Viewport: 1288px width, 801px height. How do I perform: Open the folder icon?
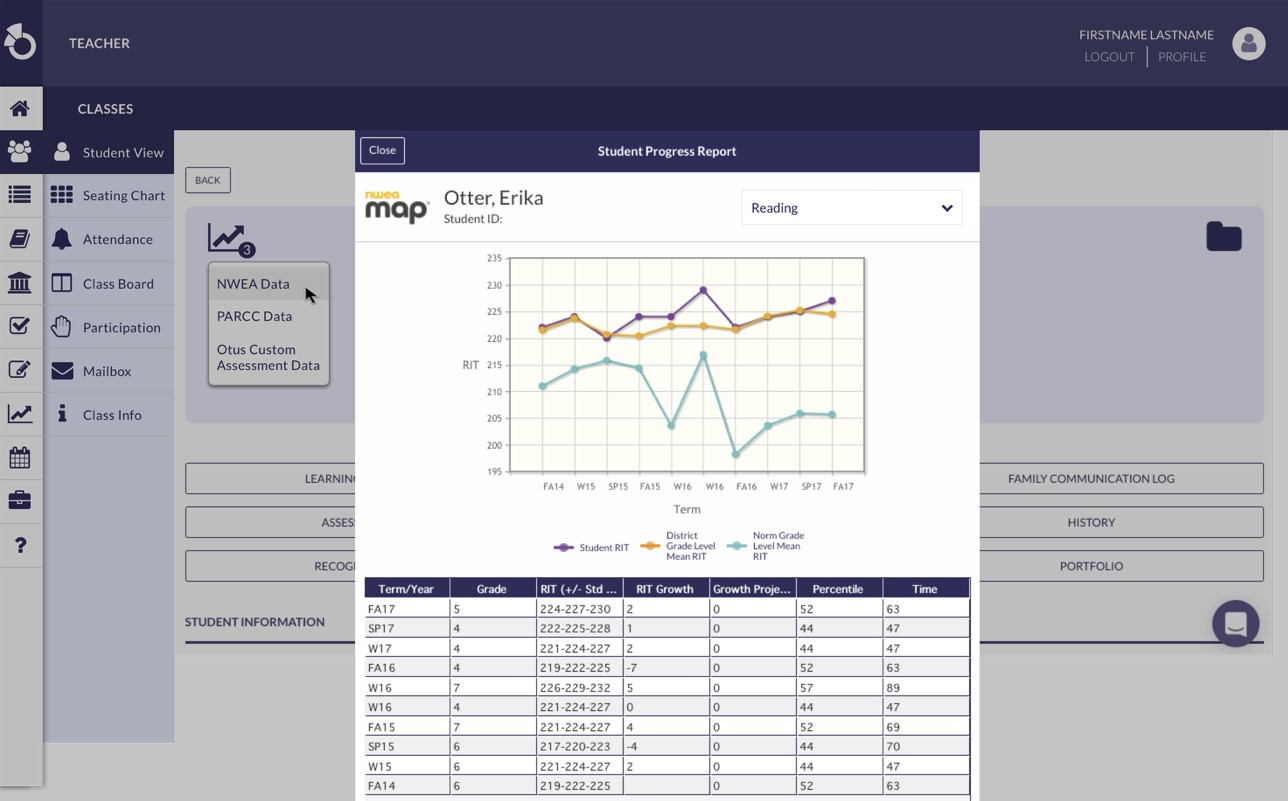click(1224, 237)
